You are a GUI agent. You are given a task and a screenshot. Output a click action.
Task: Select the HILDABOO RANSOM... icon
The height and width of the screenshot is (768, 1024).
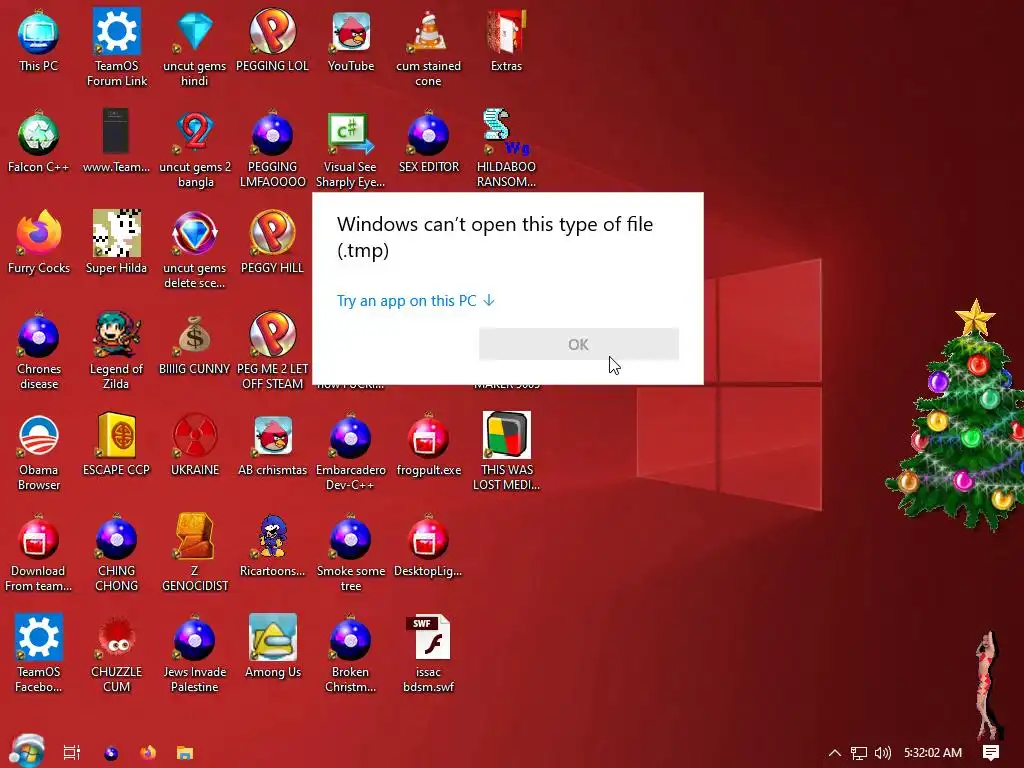[x=506, y=149]
